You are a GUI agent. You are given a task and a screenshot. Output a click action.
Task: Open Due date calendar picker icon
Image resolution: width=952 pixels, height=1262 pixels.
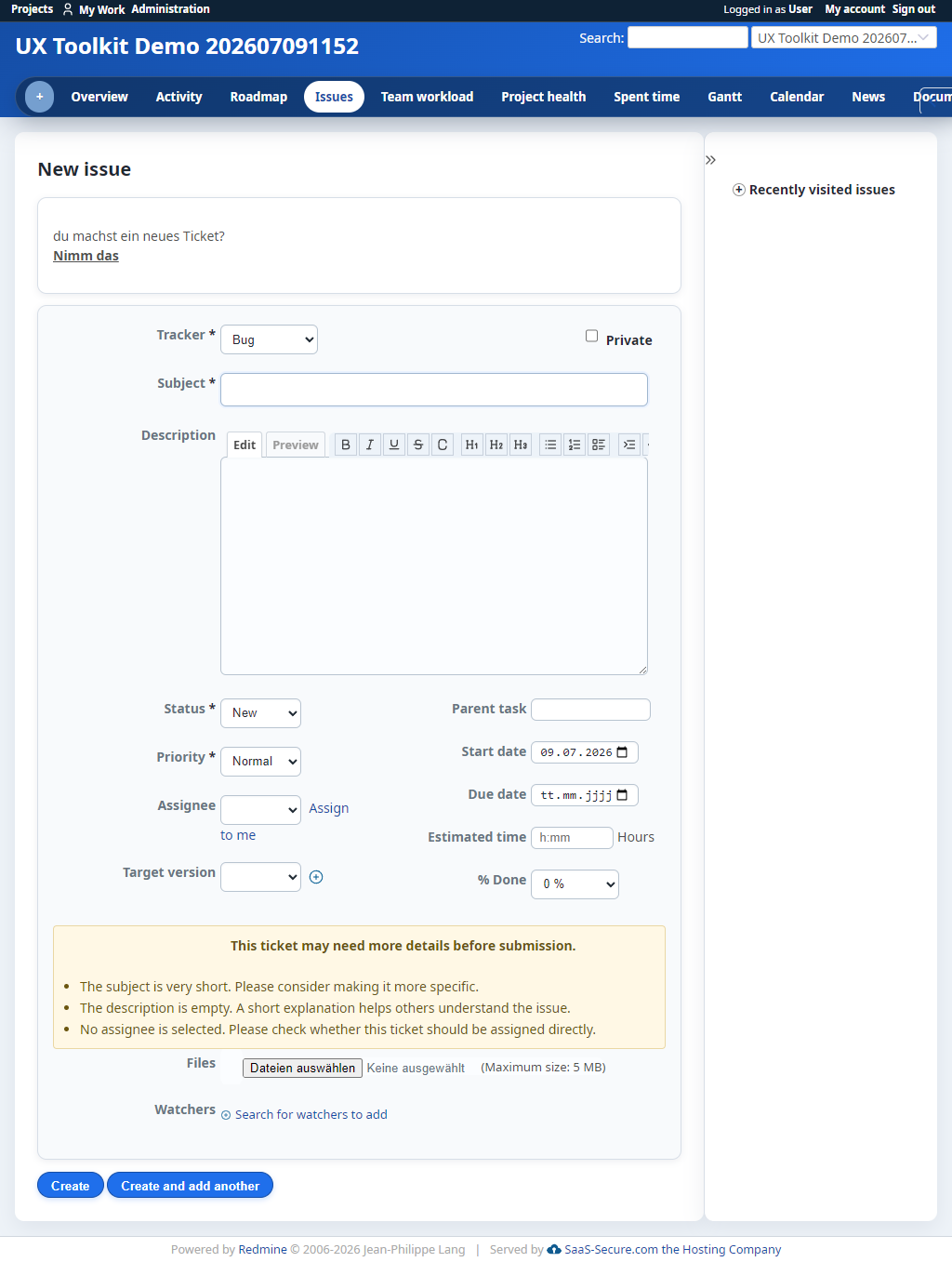coord(622,795)
